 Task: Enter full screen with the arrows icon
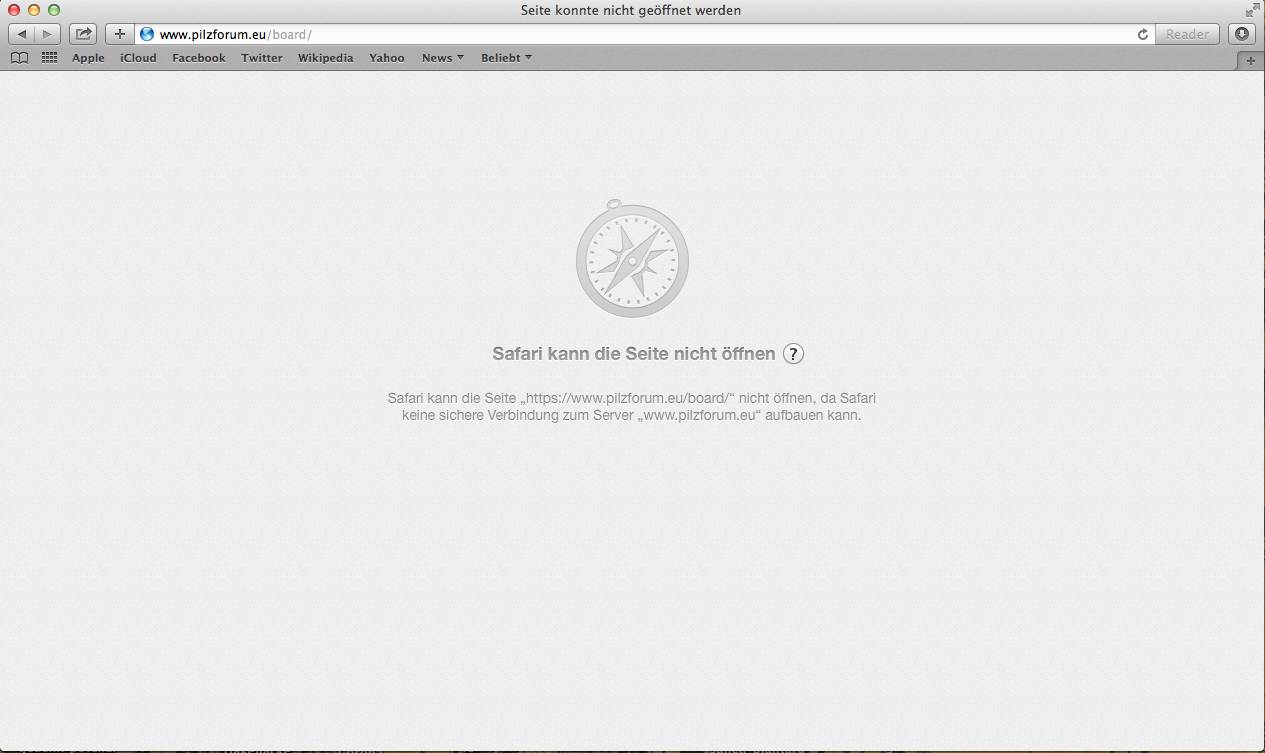pos(1252,10)
